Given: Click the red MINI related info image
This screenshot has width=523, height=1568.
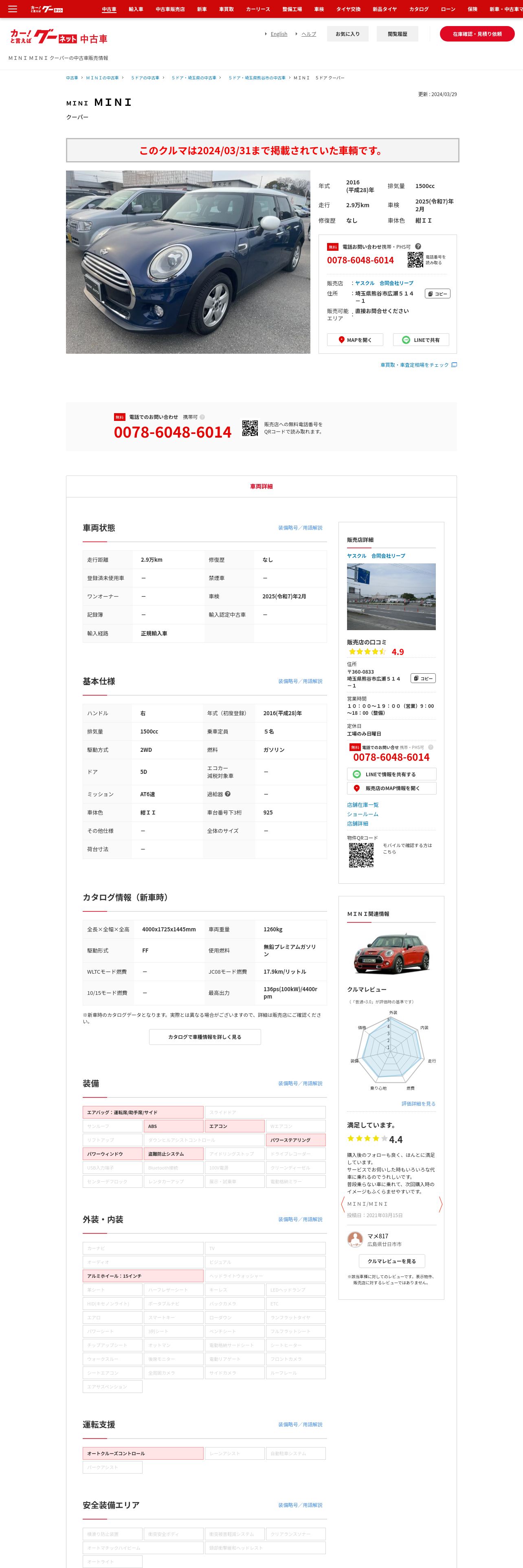Looking at the screenshot, I should [x=391, y=954].
